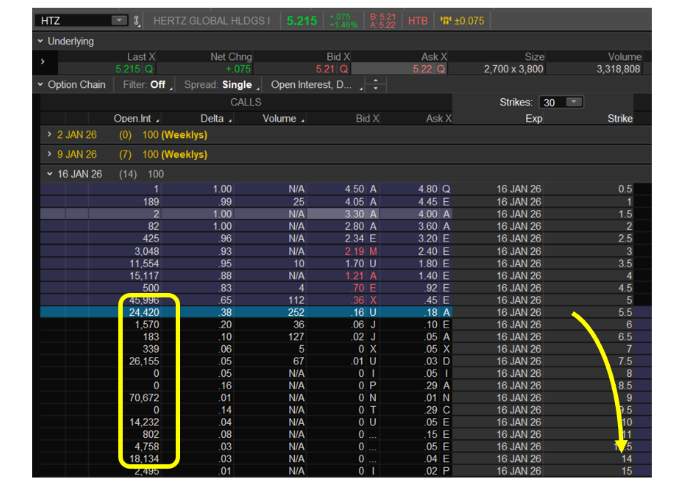Click the Exp column header

pos(534,118)
